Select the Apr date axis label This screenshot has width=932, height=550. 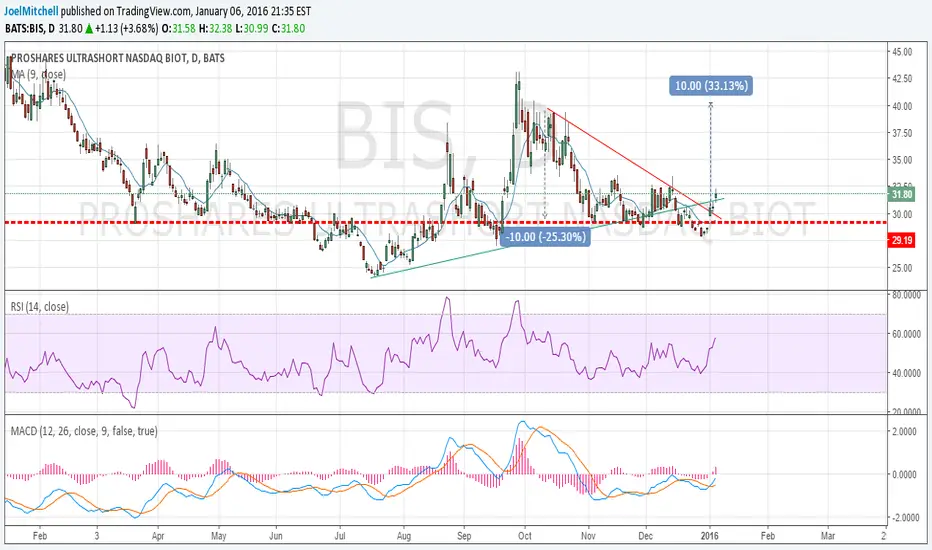pos(158,536)
